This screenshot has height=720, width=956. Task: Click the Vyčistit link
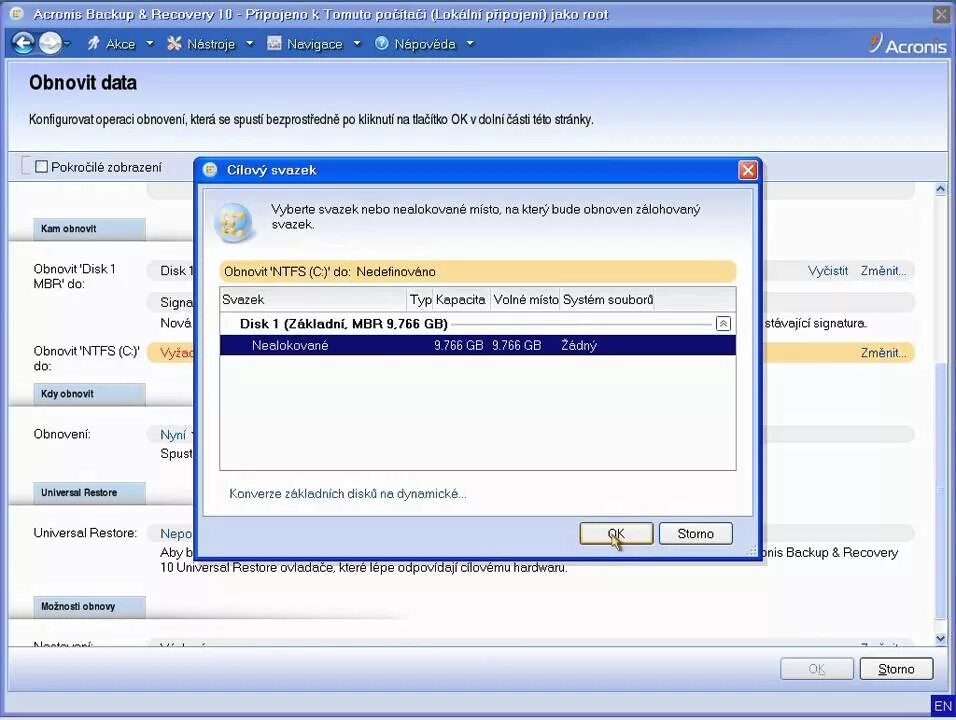(x=827, y=271)
